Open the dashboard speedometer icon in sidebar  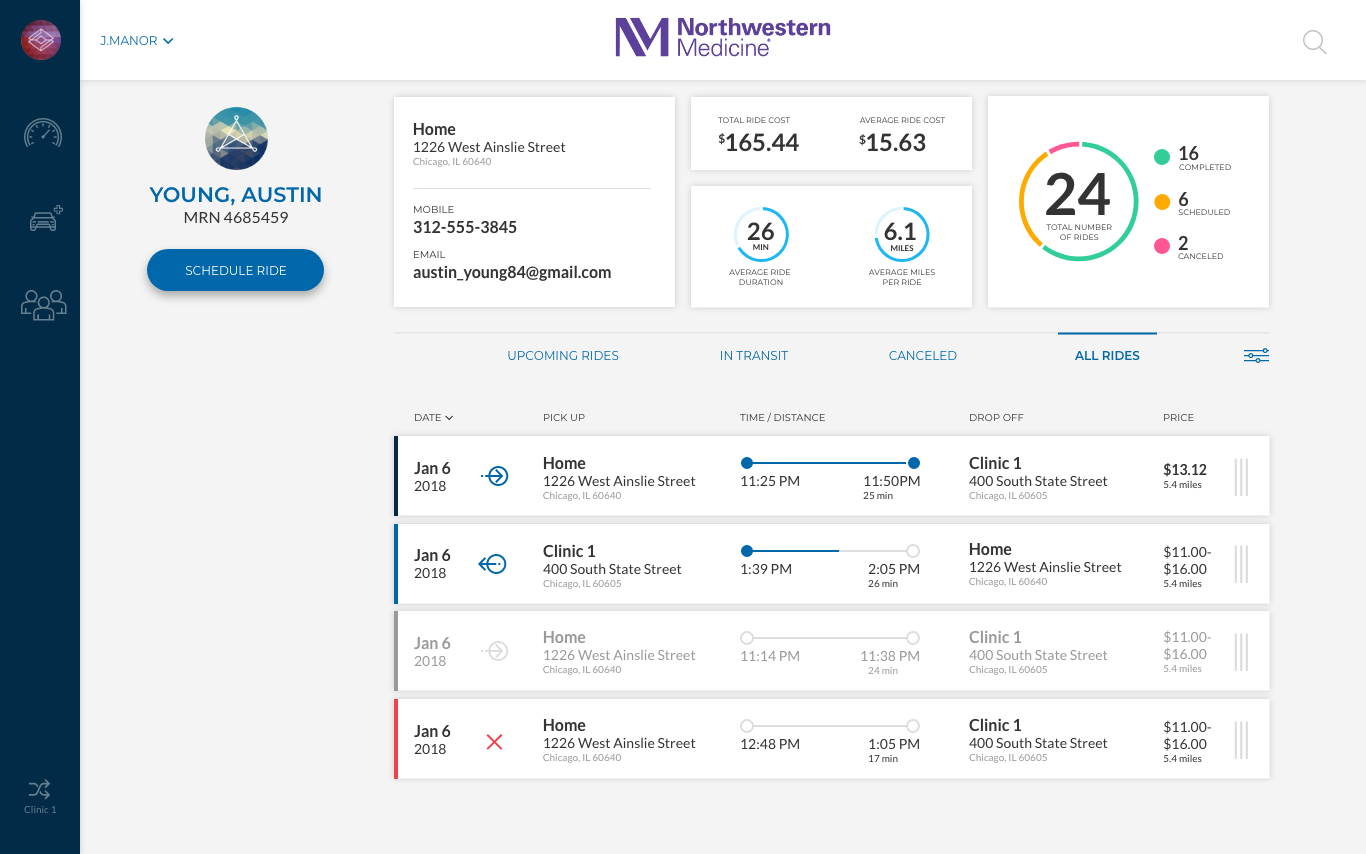click(x=42, y=133)
